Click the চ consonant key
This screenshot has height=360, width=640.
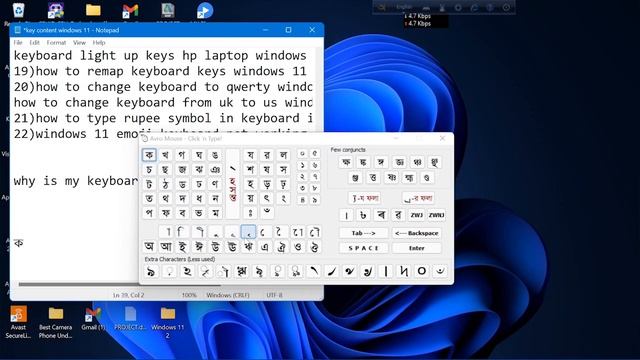pos(149,169)
